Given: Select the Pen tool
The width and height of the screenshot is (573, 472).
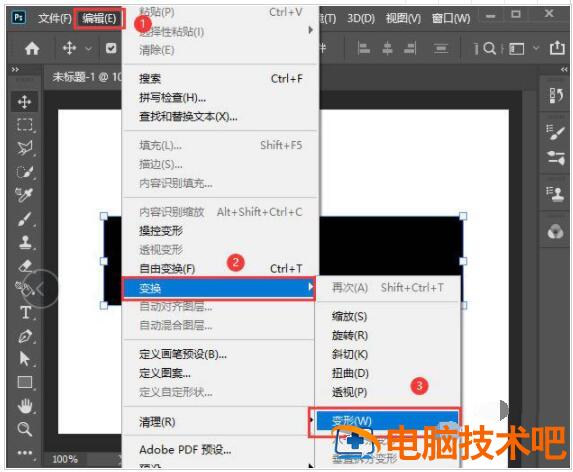Looking at the screenshot, I should 25,336.
